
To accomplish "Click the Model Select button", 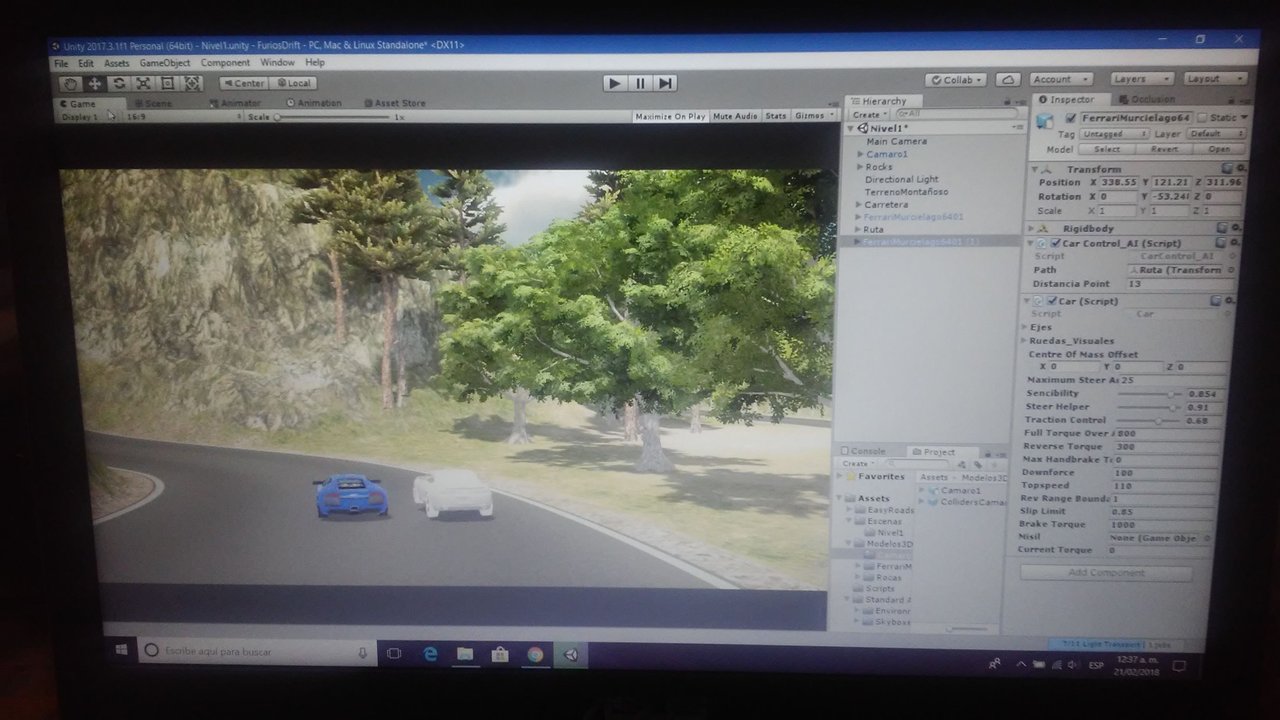I will point(1107,148).
